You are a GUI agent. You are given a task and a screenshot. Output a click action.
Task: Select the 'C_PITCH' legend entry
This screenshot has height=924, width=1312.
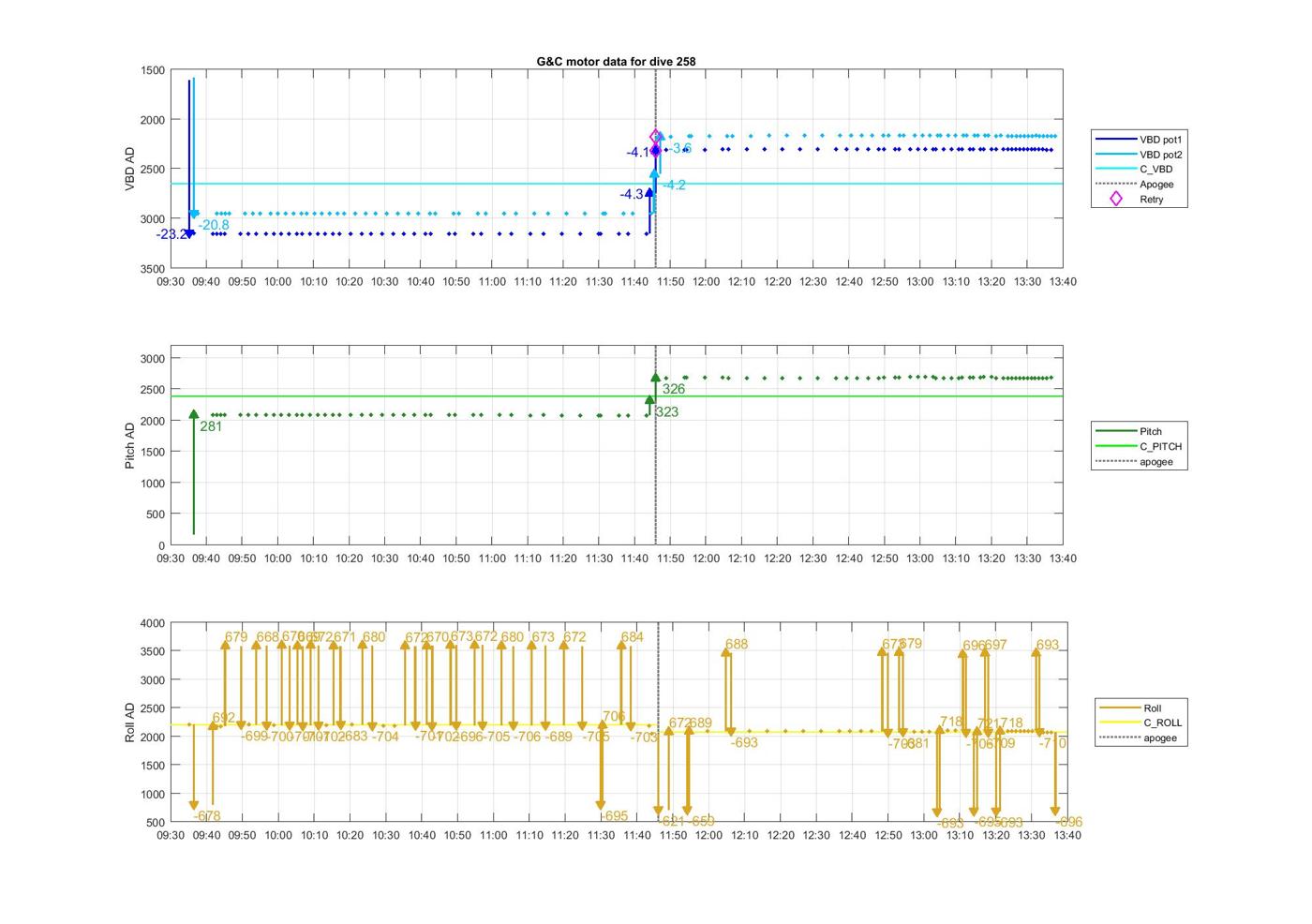(1140, 447)
